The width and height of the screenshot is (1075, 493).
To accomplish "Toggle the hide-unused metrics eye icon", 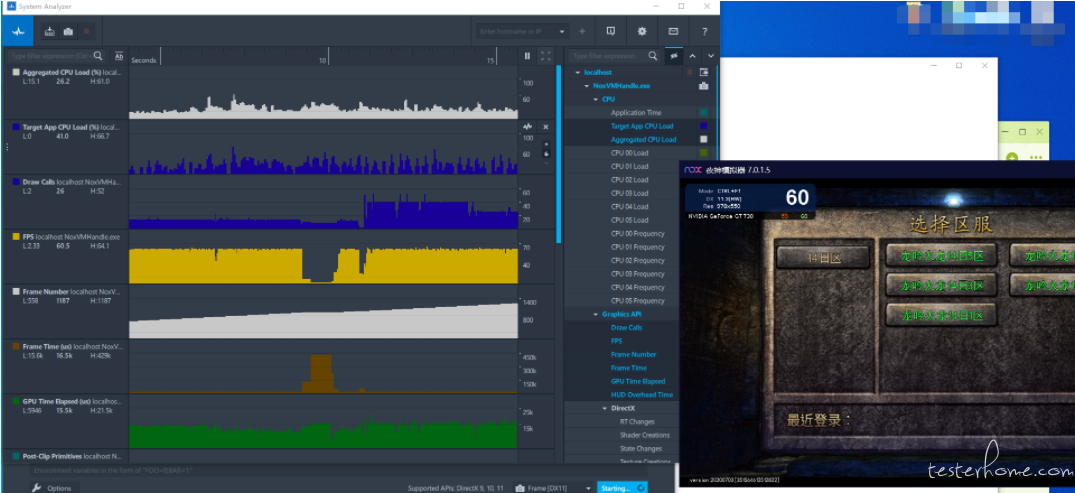I will (x=673, y=56).
